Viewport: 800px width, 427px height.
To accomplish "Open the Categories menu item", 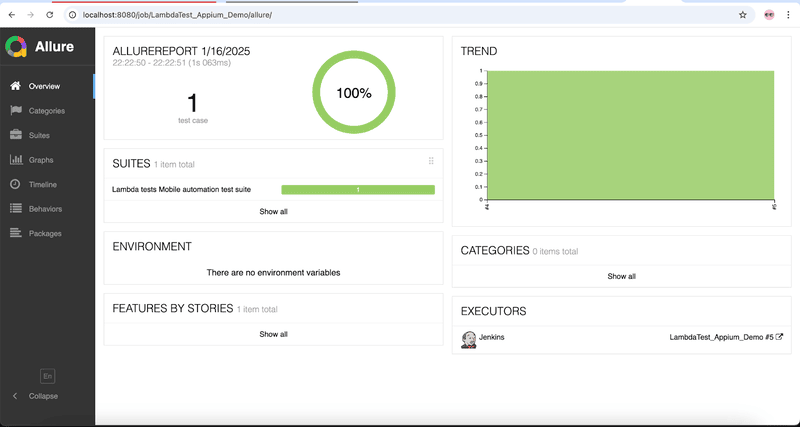I will [x=47, y=111].
